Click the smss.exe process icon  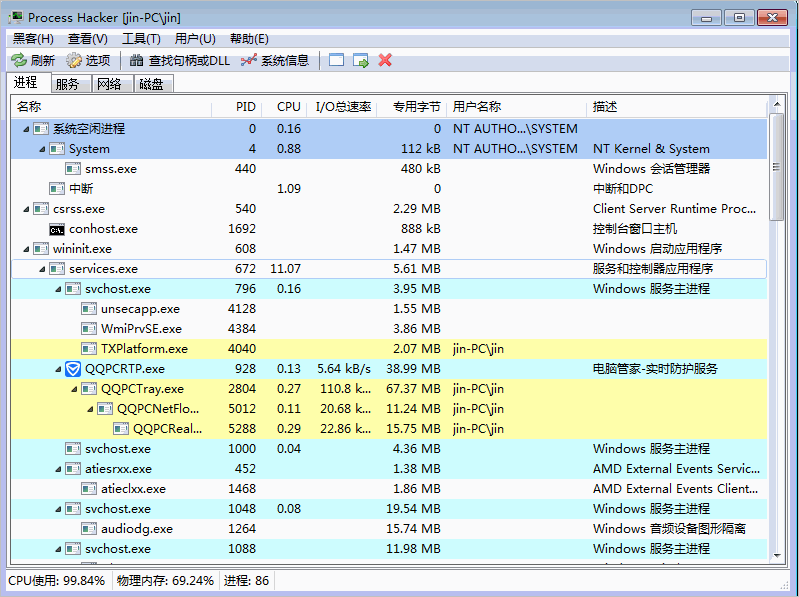[x=73, y=169]
